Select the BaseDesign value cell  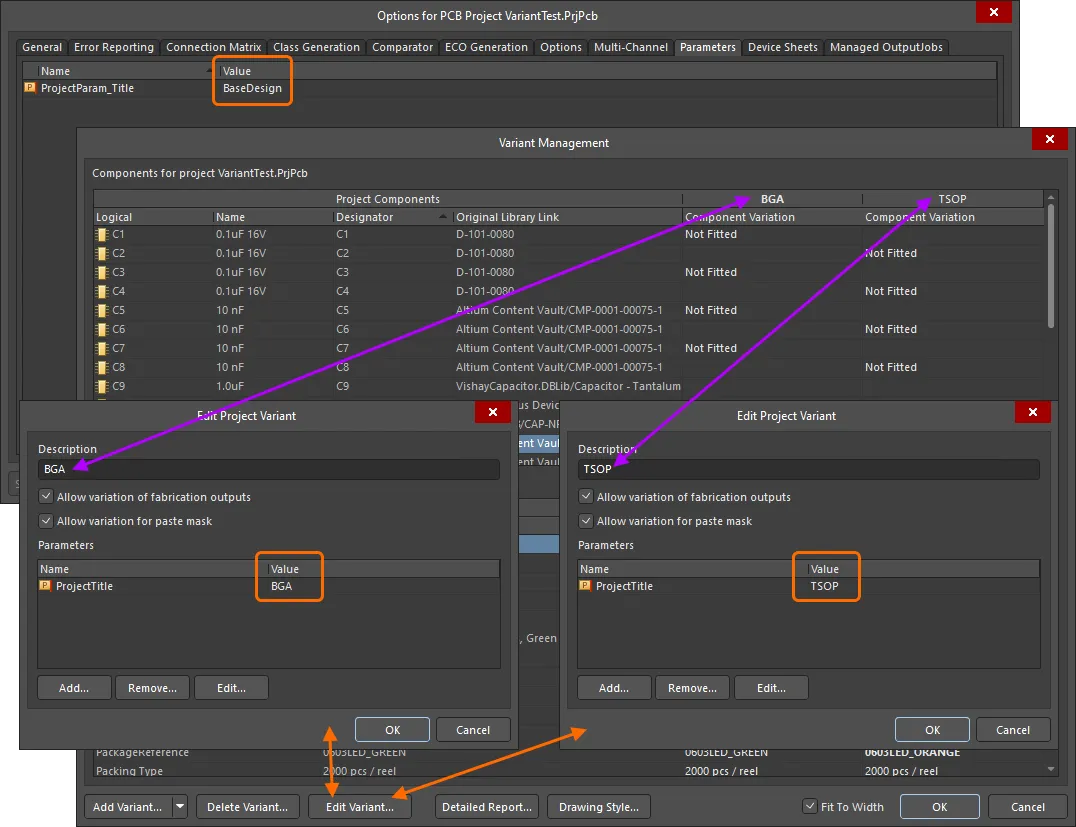(253, 88)
